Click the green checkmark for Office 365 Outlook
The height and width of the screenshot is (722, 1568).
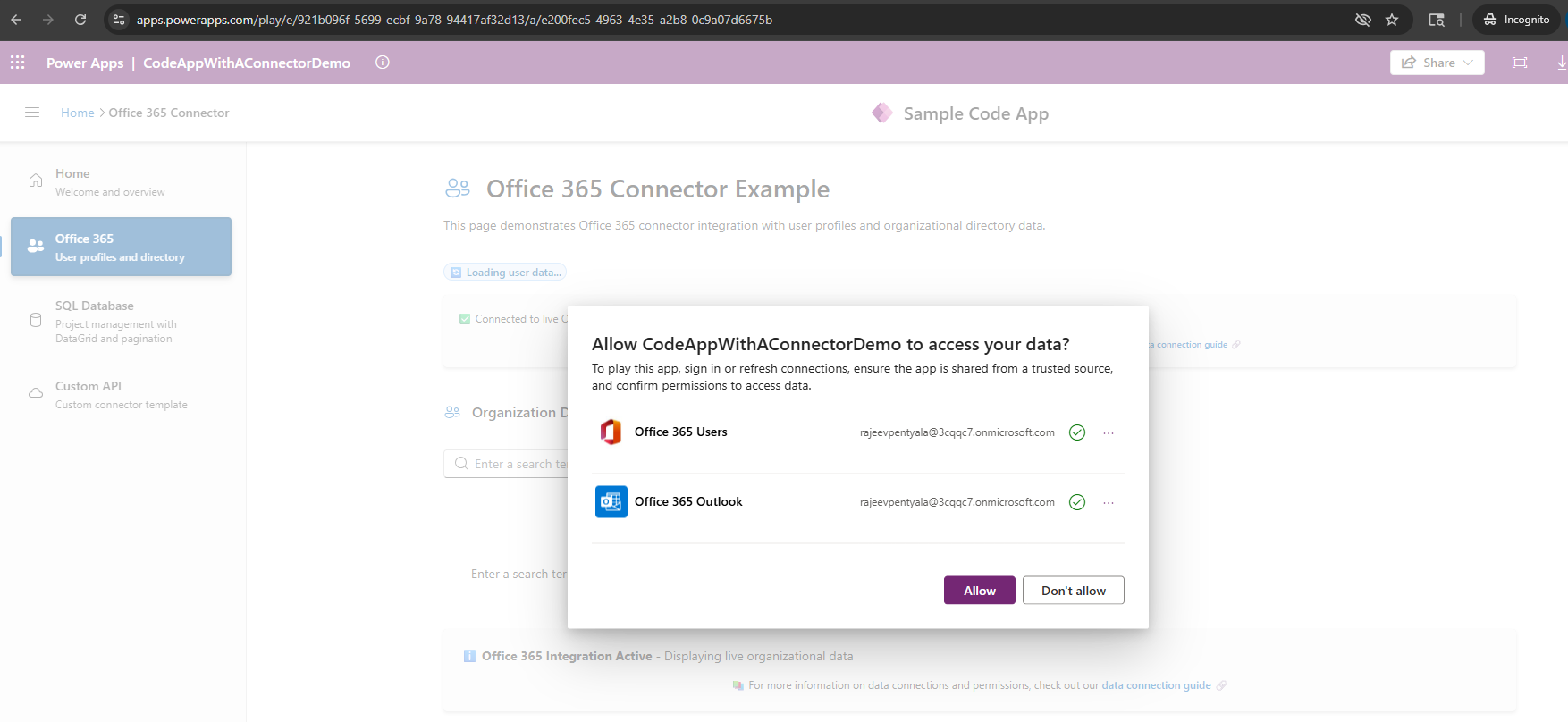coord(1077,502)
